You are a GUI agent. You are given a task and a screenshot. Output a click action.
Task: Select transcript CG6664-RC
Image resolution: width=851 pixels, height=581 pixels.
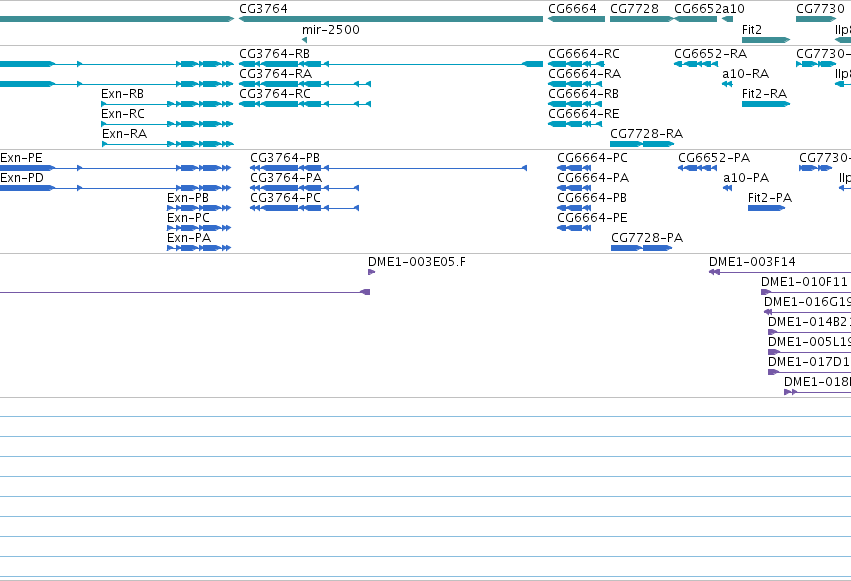coord(576,64)
